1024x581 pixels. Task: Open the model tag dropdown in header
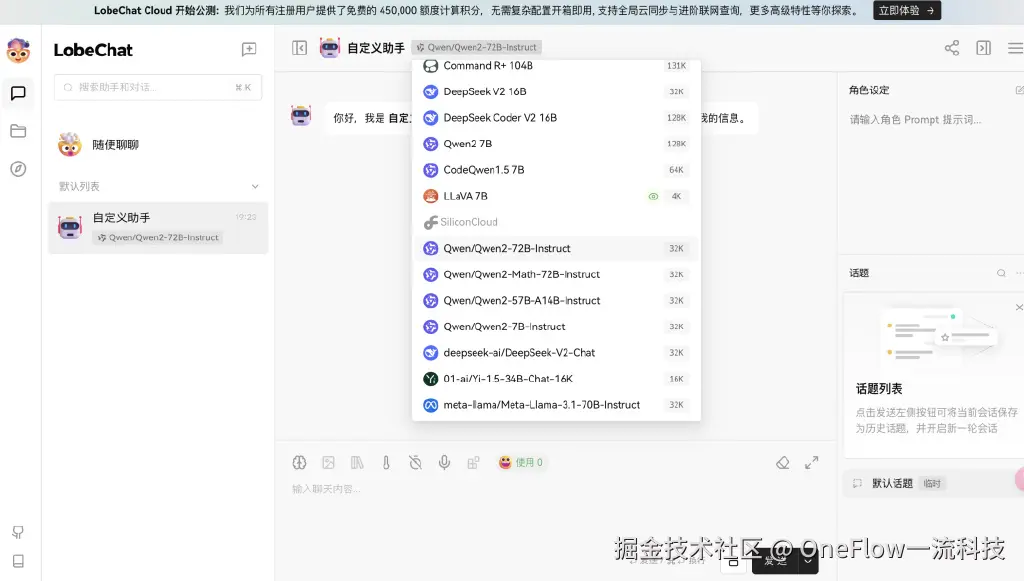[477, 47]
